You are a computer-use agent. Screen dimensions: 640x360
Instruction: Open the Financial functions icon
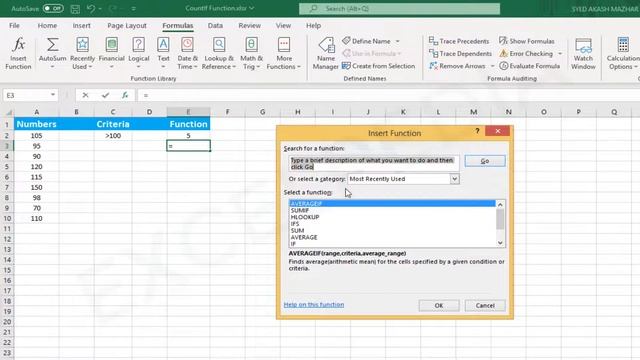[111, 44]
